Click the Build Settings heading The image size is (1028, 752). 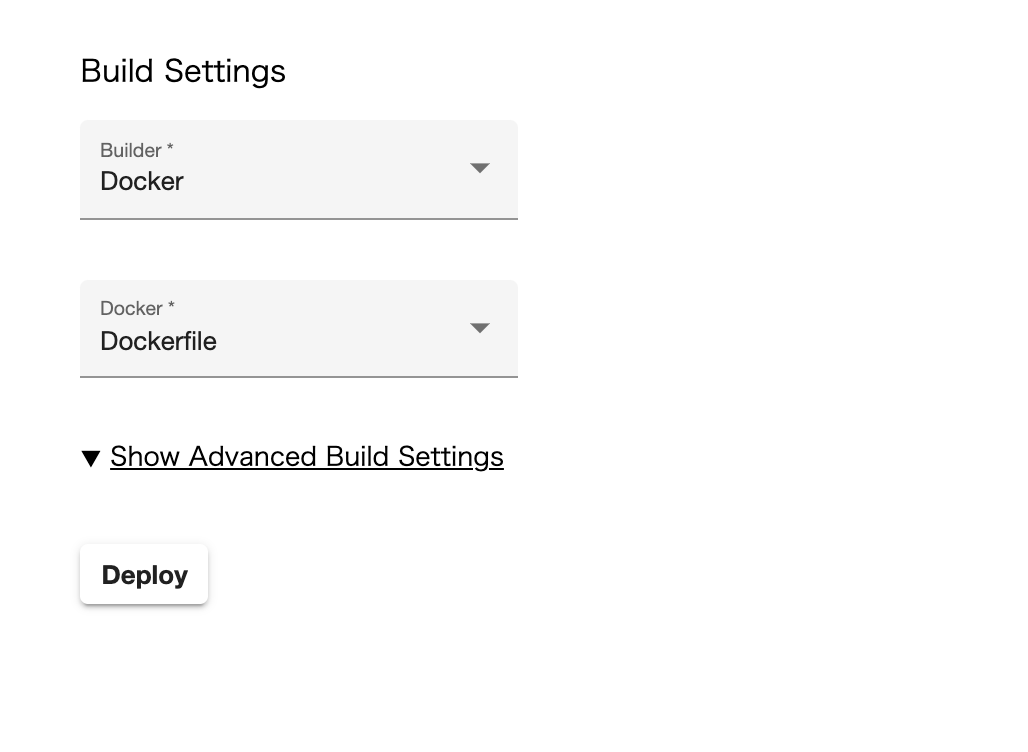182,71
